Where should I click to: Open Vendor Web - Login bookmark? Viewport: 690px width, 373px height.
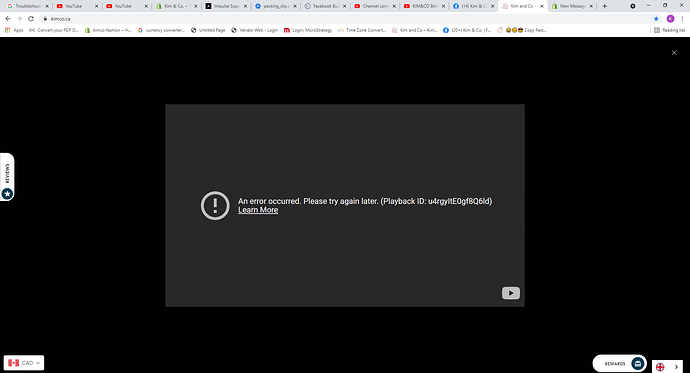(254, 30)
